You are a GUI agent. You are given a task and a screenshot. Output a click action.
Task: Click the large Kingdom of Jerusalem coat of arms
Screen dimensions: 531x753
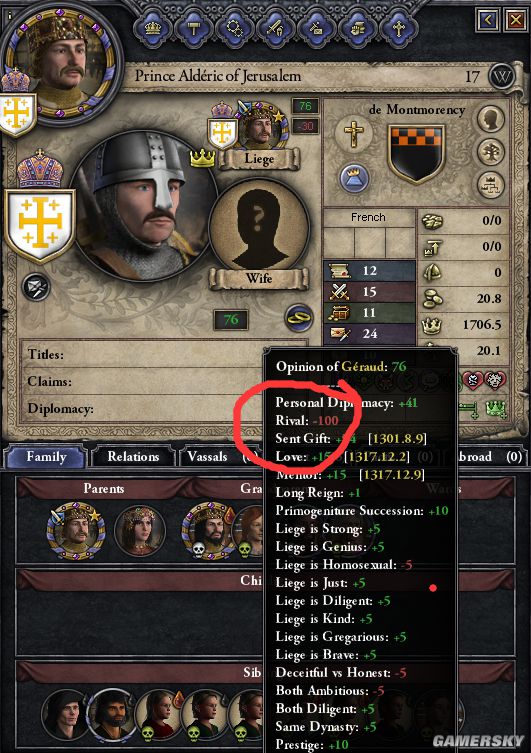pyautogui.click(x=40, y=224)
